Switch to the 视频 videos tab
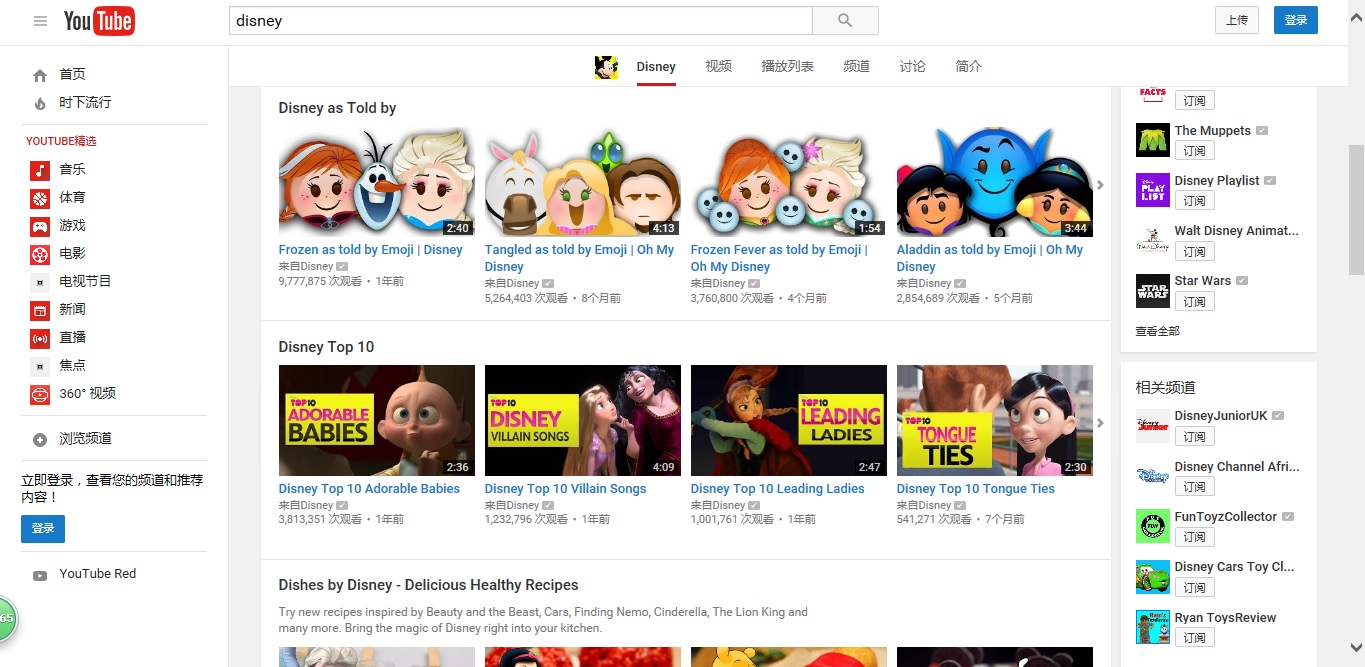Image resolution: width=1365 pixels, height=667 pixels. (718, 67)
